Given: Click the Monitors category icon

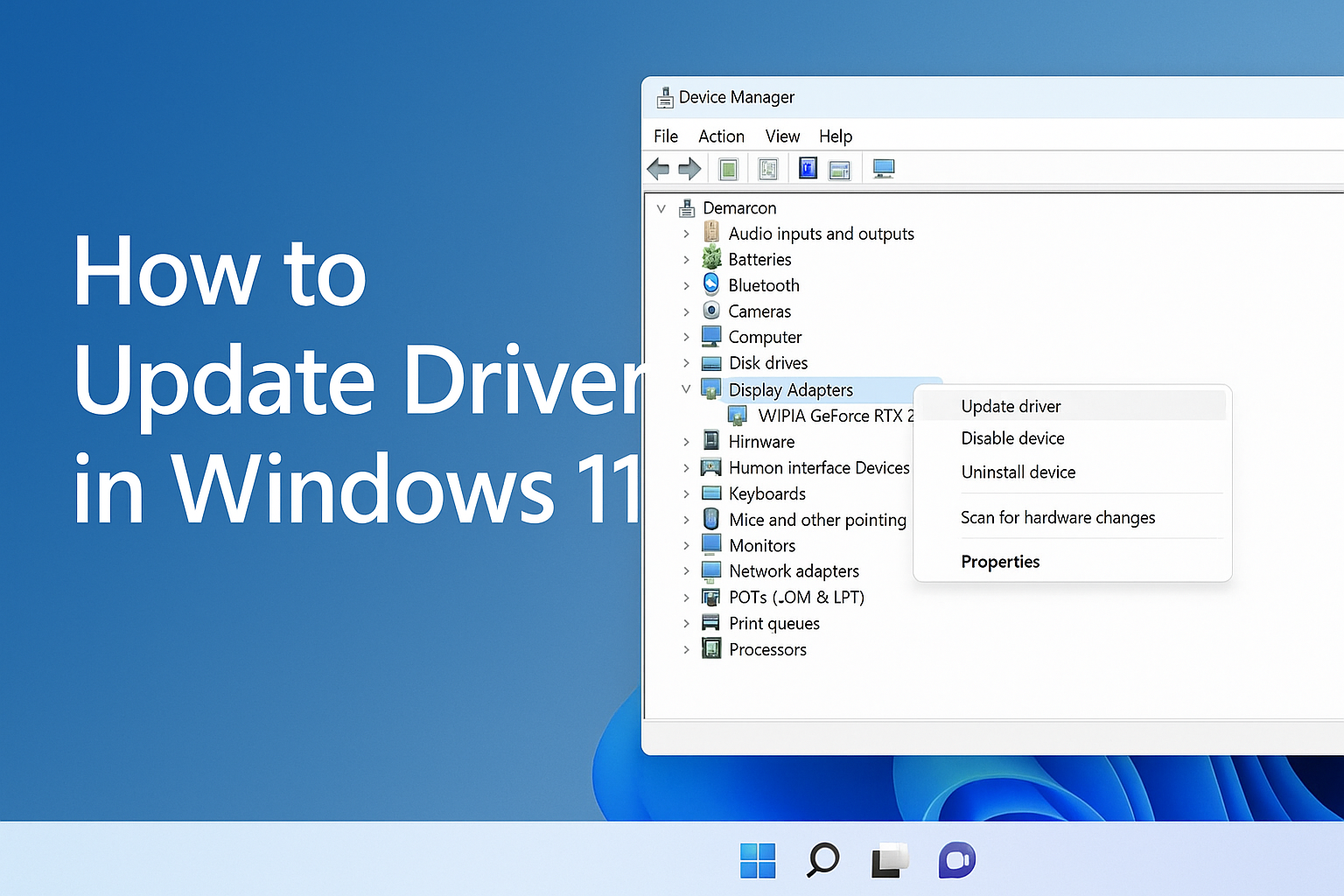Looking at the screenshot, I should pyautogui.click(x=712, y=544).
